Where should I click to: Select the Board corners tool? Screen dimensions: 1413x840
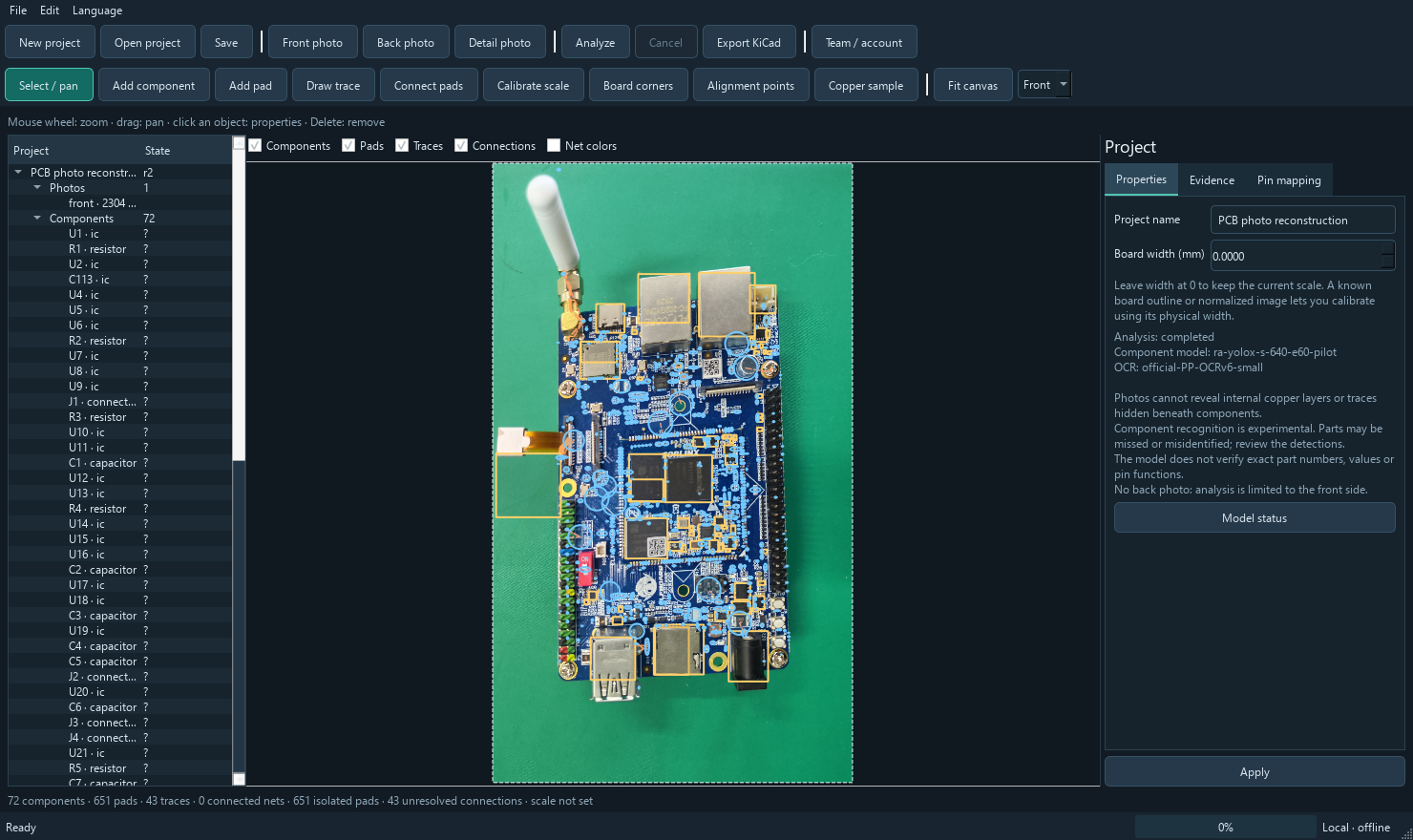[638, 86]
